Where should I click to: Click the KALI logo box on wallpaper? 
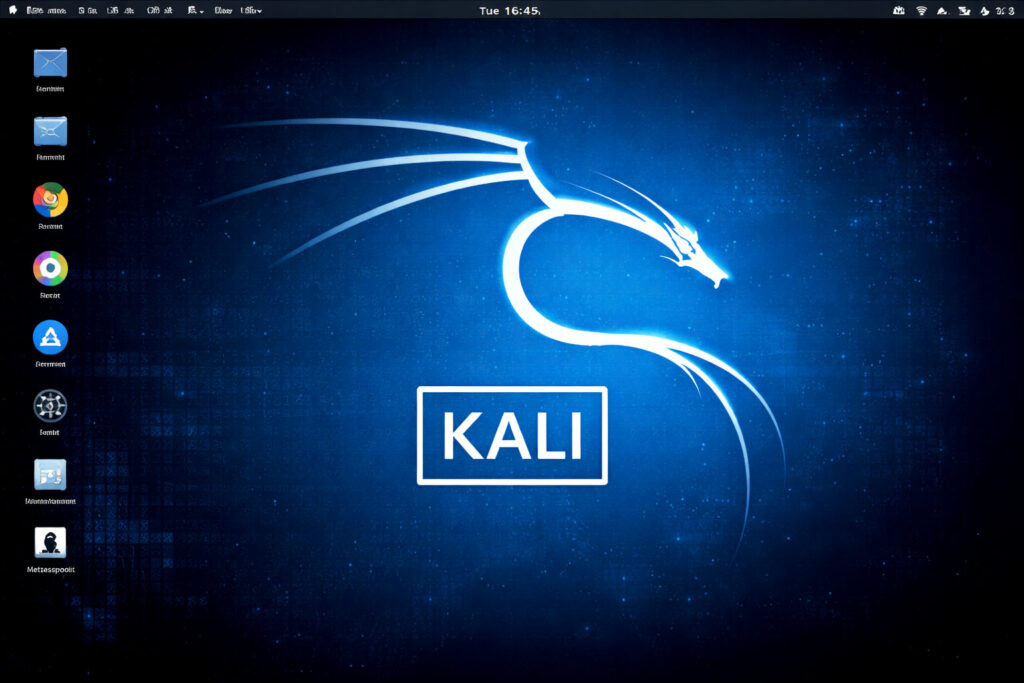[512, 435]
